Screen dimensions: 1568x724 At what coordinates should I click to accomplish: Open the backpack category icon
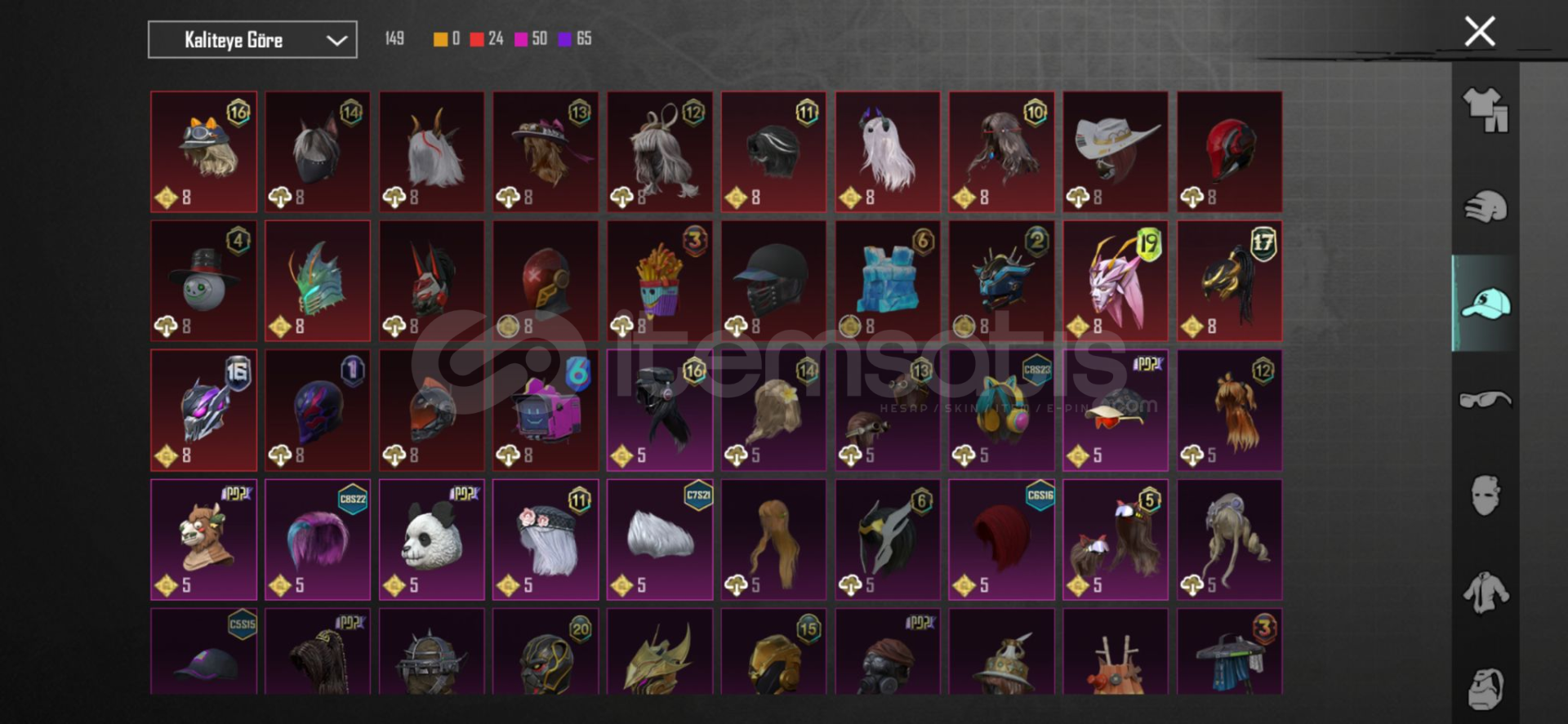pyautogui.click(x=1486, y=690)
